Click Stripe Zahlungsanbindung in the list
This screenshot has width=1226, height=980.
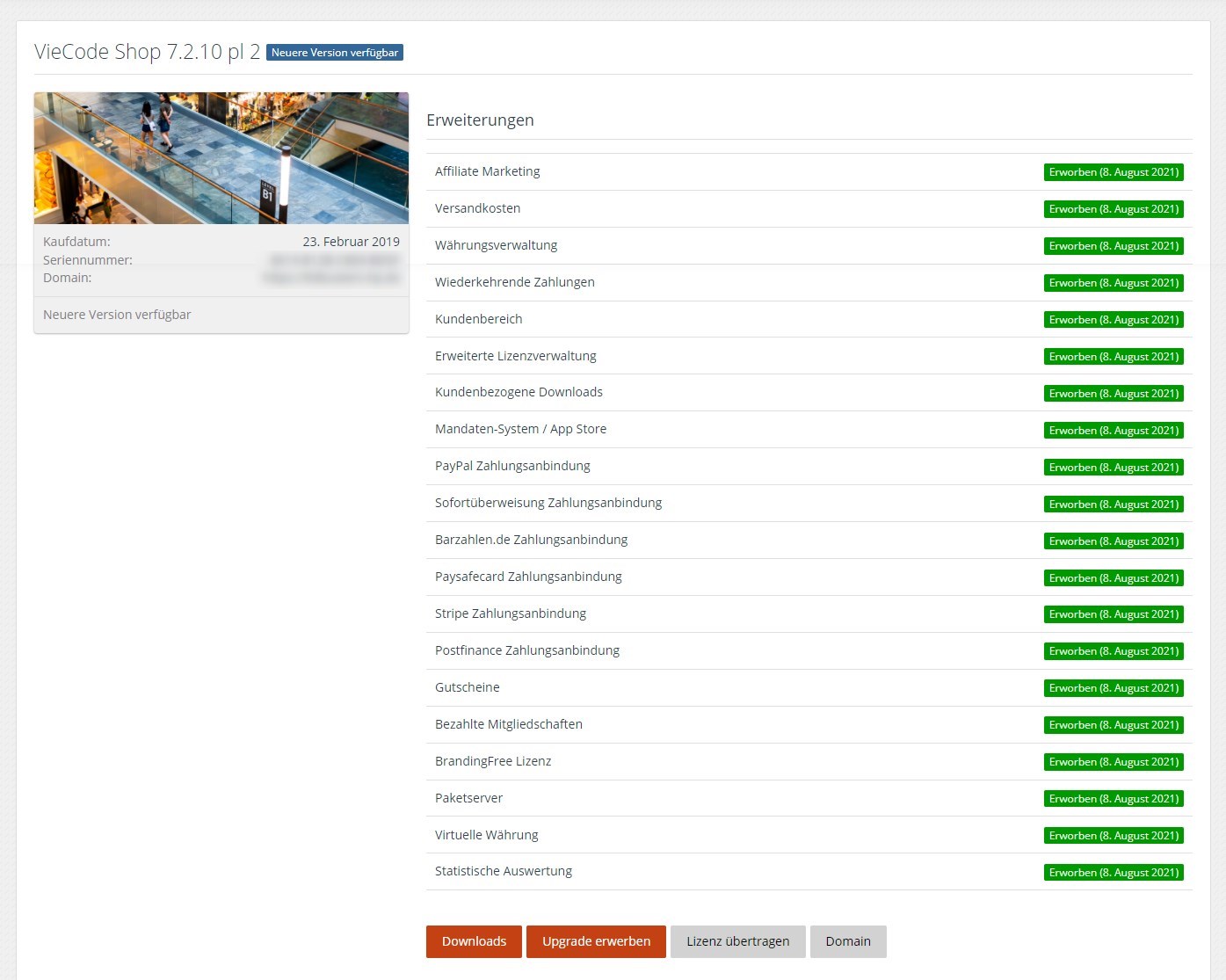pyautogui.click(x=511, y=613)
